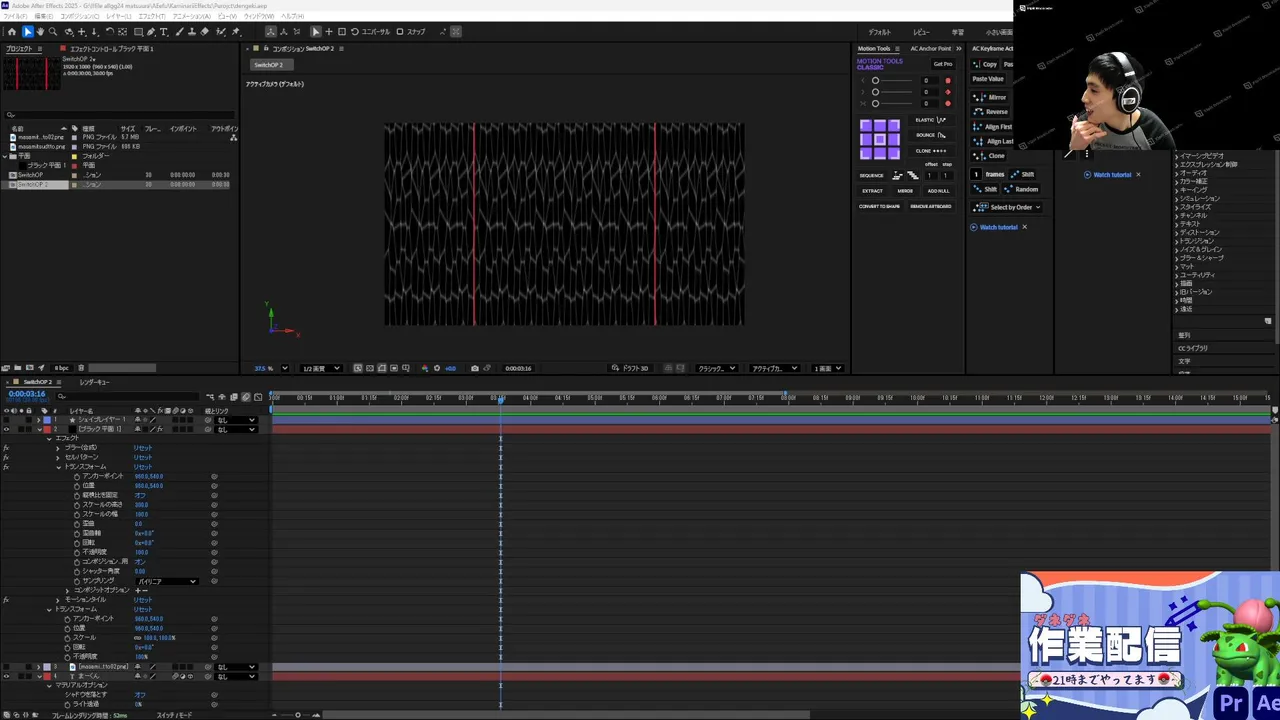1280x720 pixels.
Task: Expand the ディストーション effects category
Action: 1176,232
